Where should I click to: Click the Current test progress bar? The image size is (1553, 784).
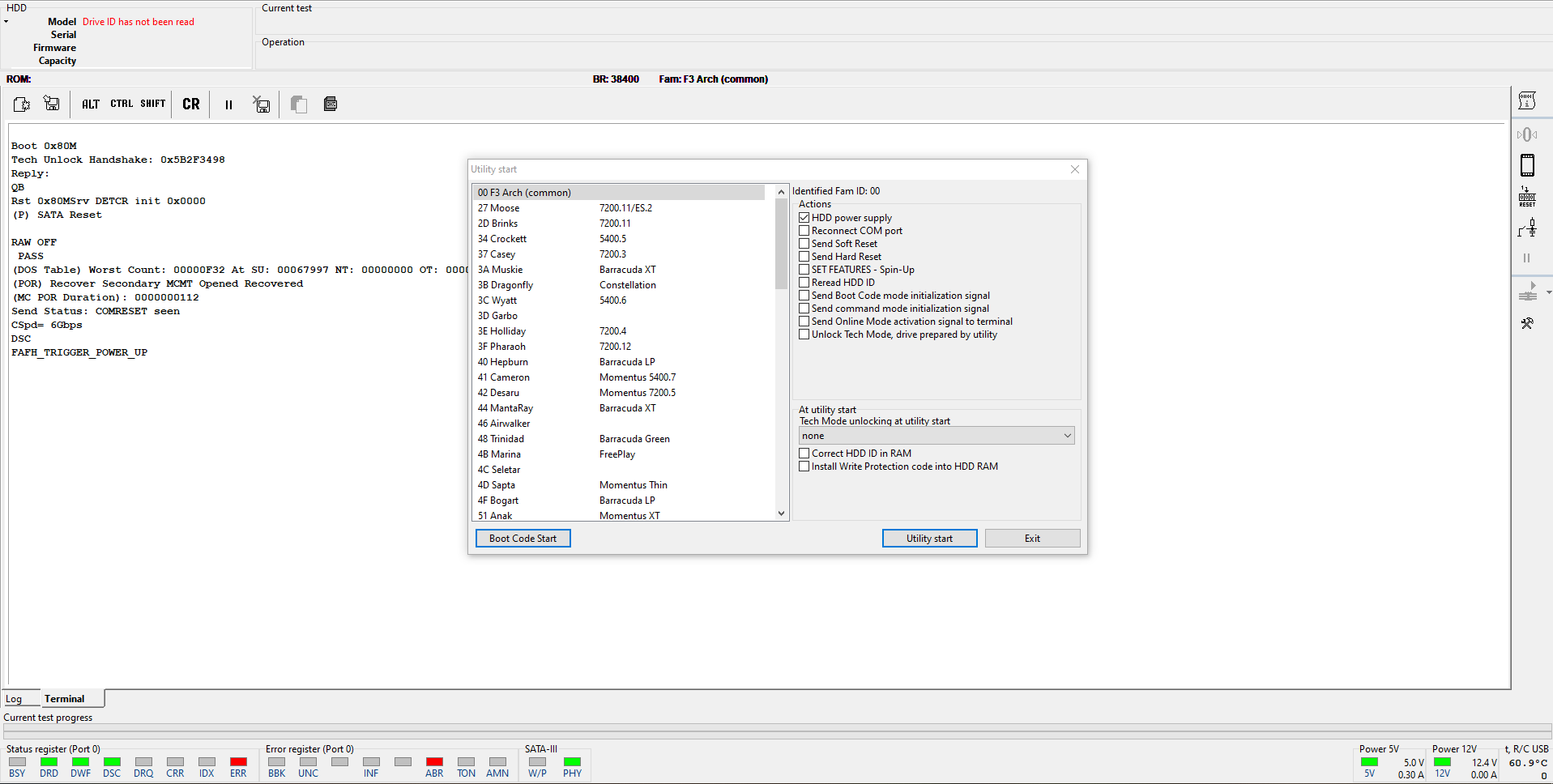(776, 731)
